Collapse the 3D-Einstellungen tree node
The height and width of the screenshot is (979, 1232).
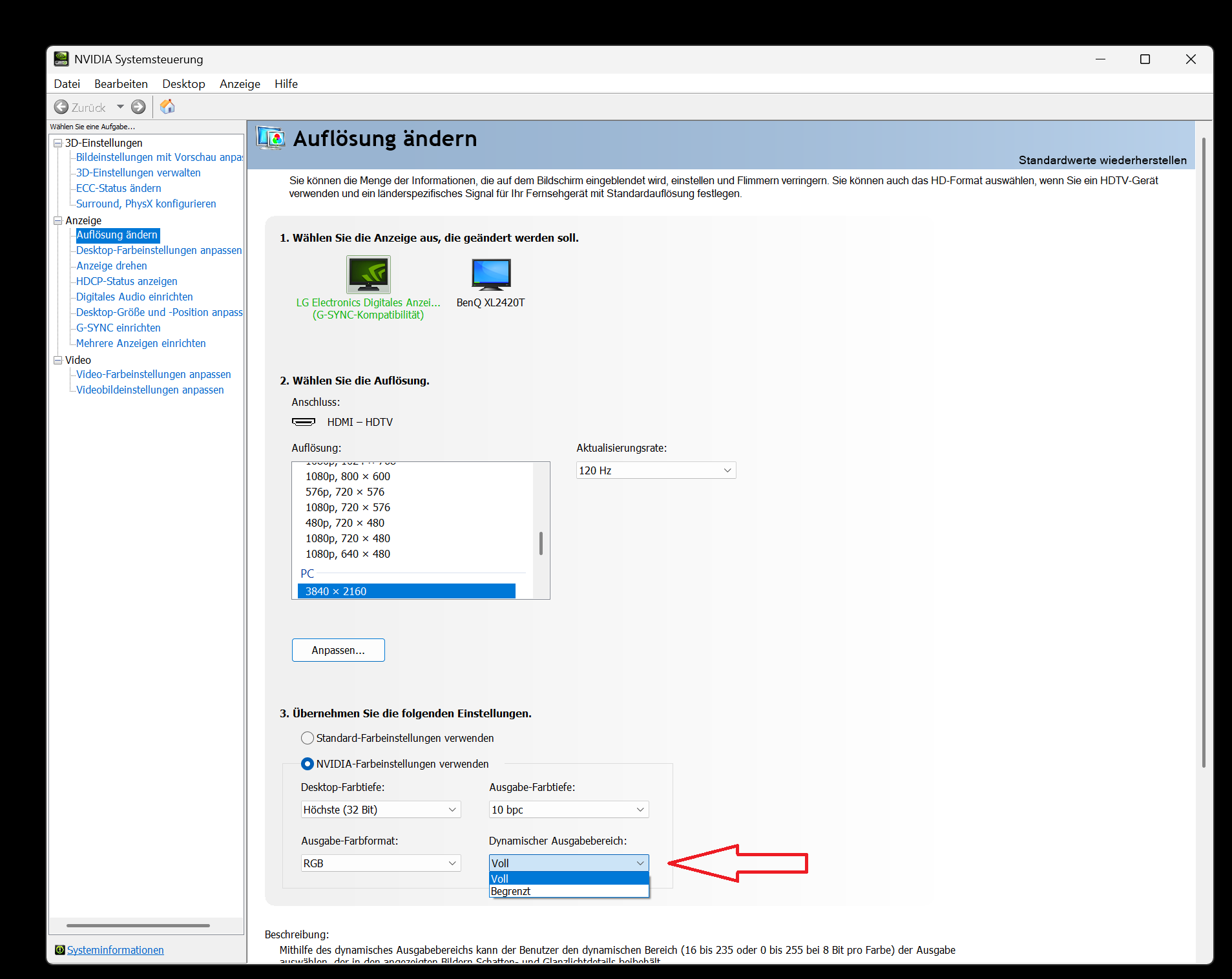click(x=58, y=143)
